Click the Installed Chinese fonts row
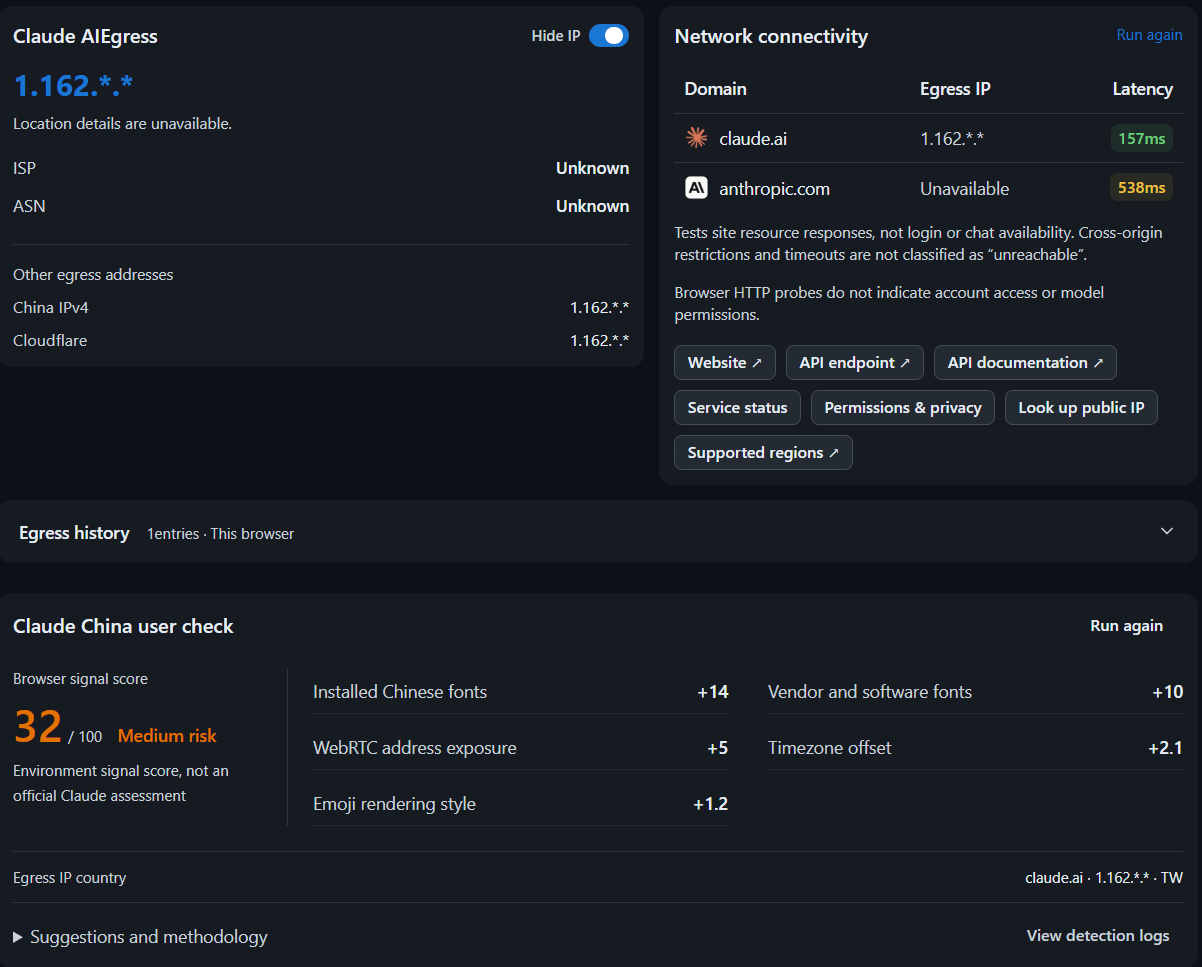Screen dimensions: 1202x967 point(521,692)
